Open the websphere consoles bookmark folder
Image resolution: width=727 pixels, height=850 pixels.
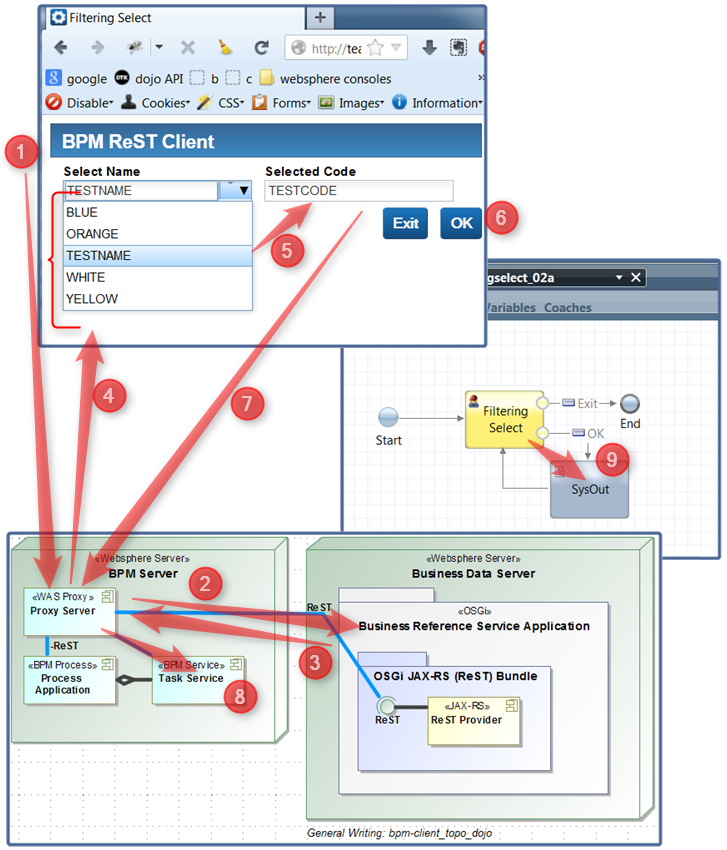tap(325, 79)
